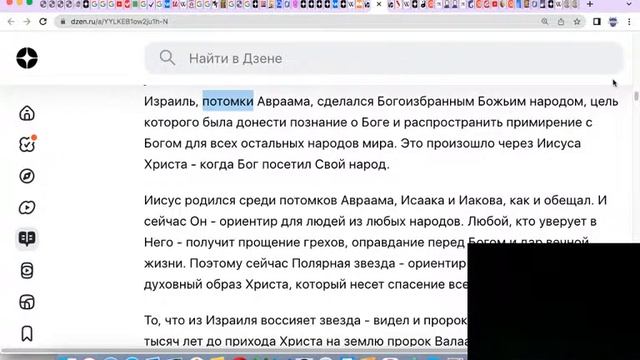This screenshot has width=640, height=360.
Task: Open the sidebar icon below Shorts
Action: [x=27, y=302]
